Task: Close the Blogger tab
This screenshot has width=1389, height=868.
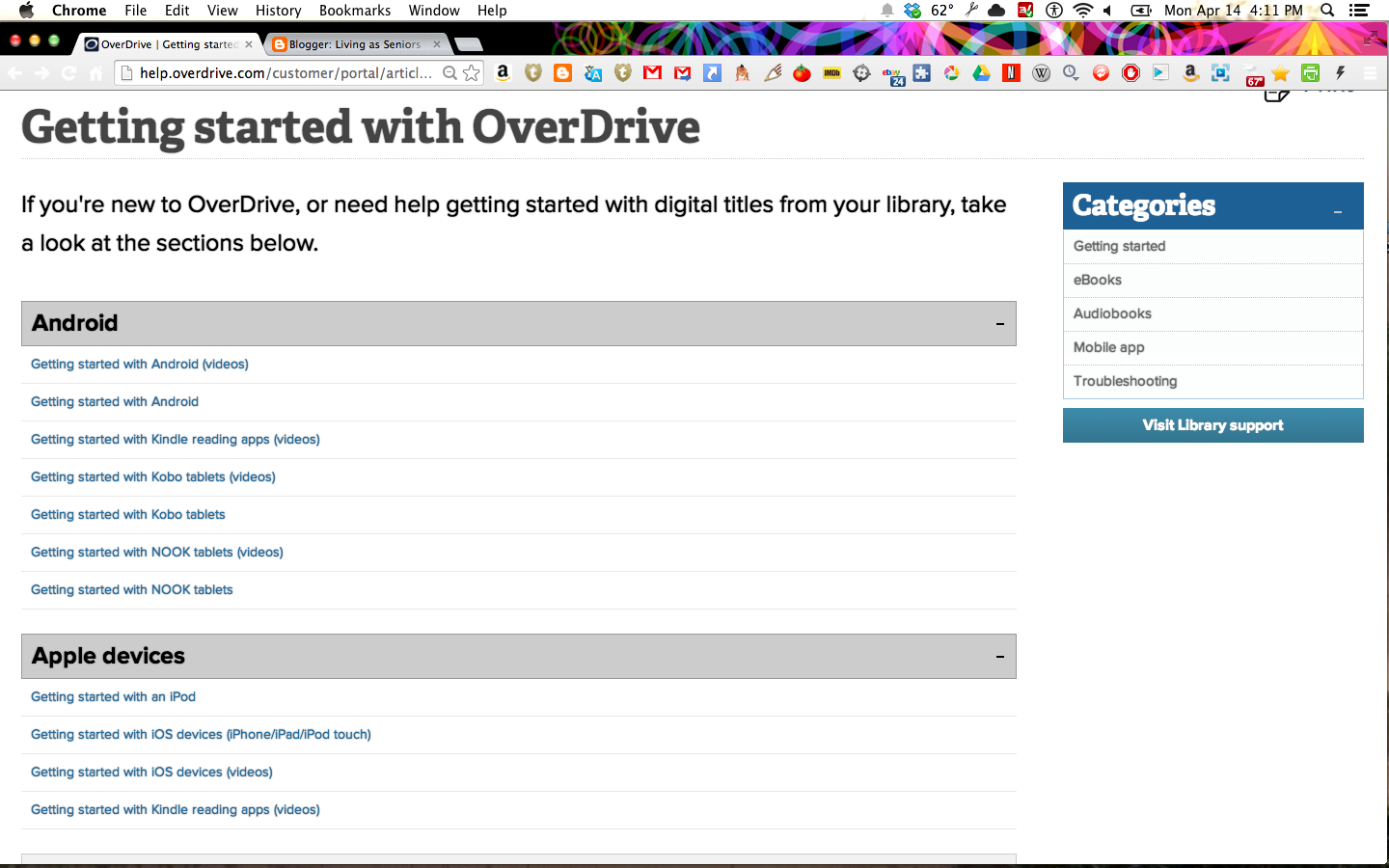Action: click(x=437, y=44)
